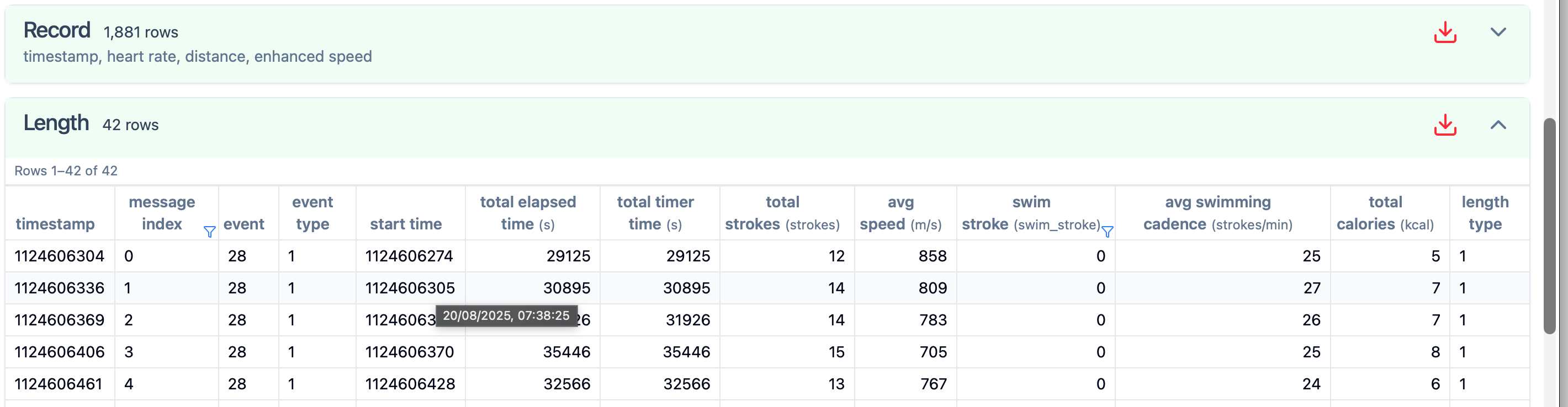Open the message index column filter

209,232
